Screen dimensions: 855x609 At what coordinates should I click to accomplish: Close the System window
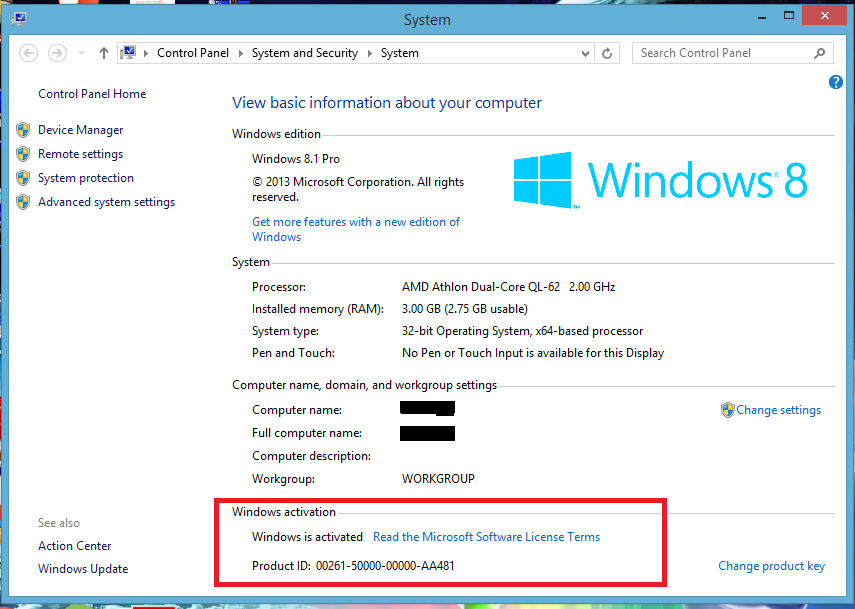(x=825, y=16)
